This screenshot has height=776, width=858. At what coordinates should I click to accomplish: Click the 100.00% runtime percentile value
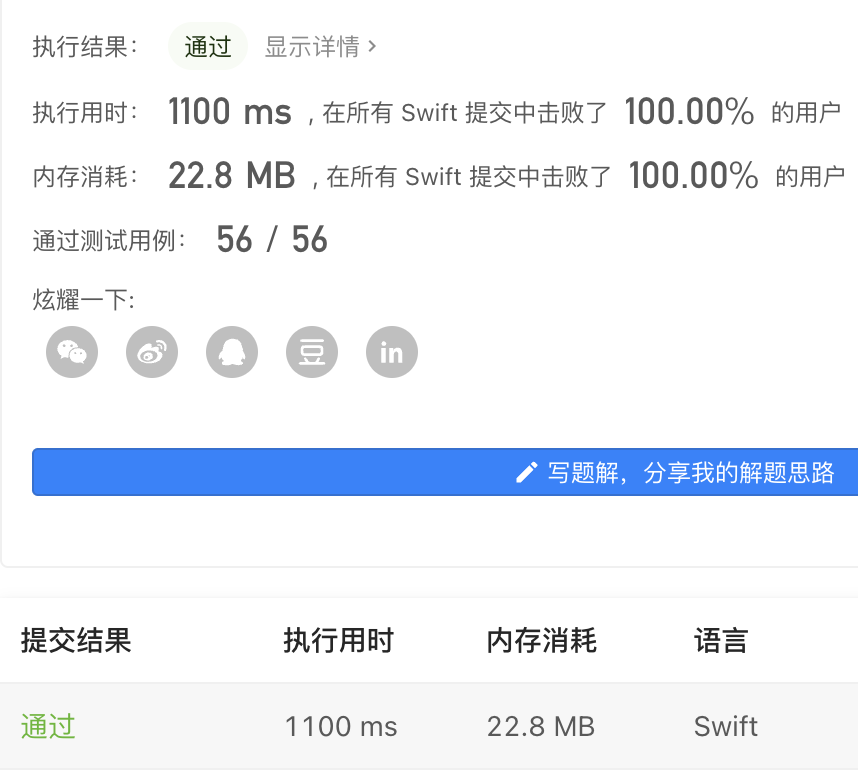pos(689,112)
